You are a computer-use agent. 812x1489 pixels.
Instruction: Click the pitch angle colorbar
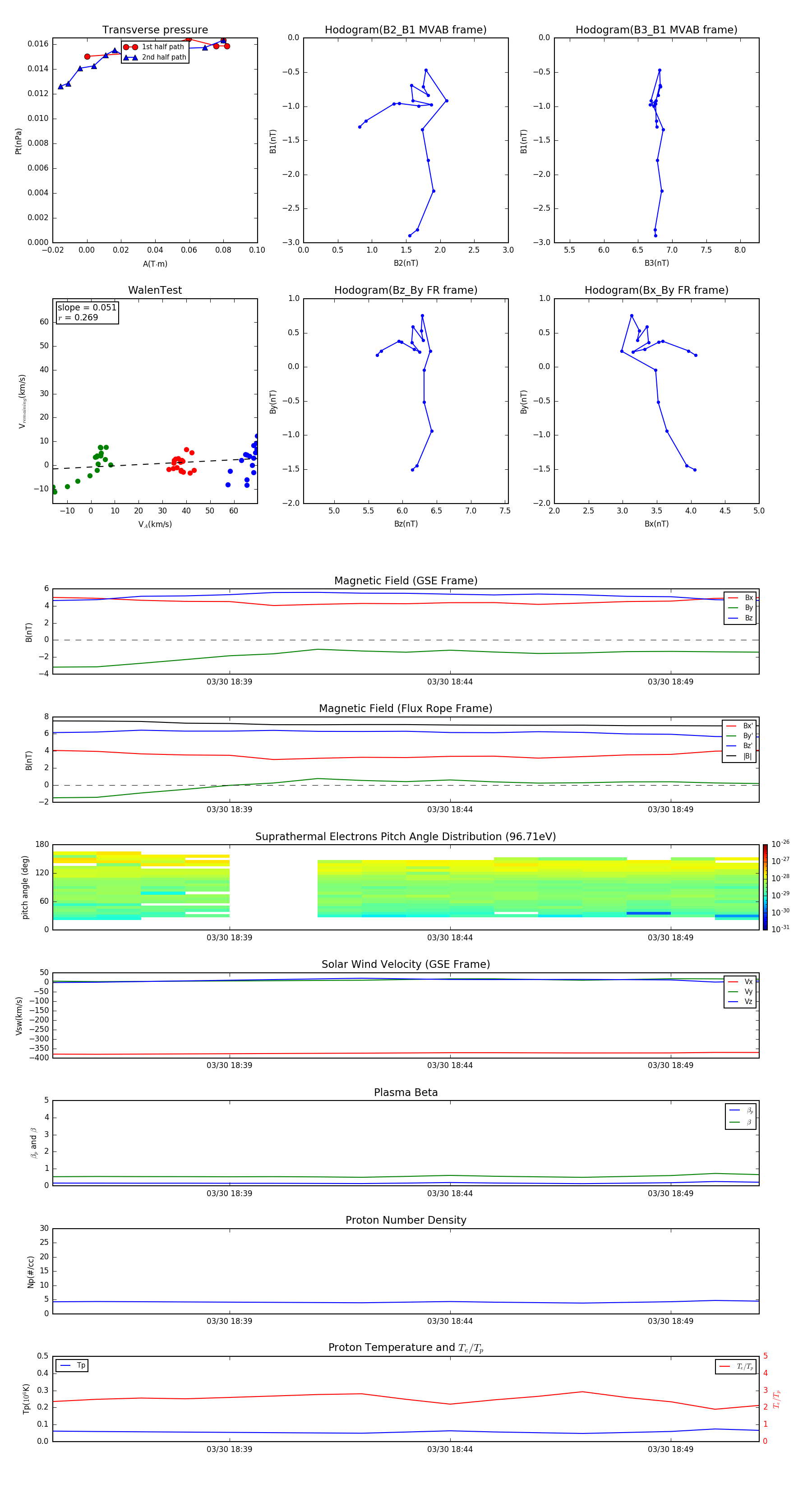765,887
